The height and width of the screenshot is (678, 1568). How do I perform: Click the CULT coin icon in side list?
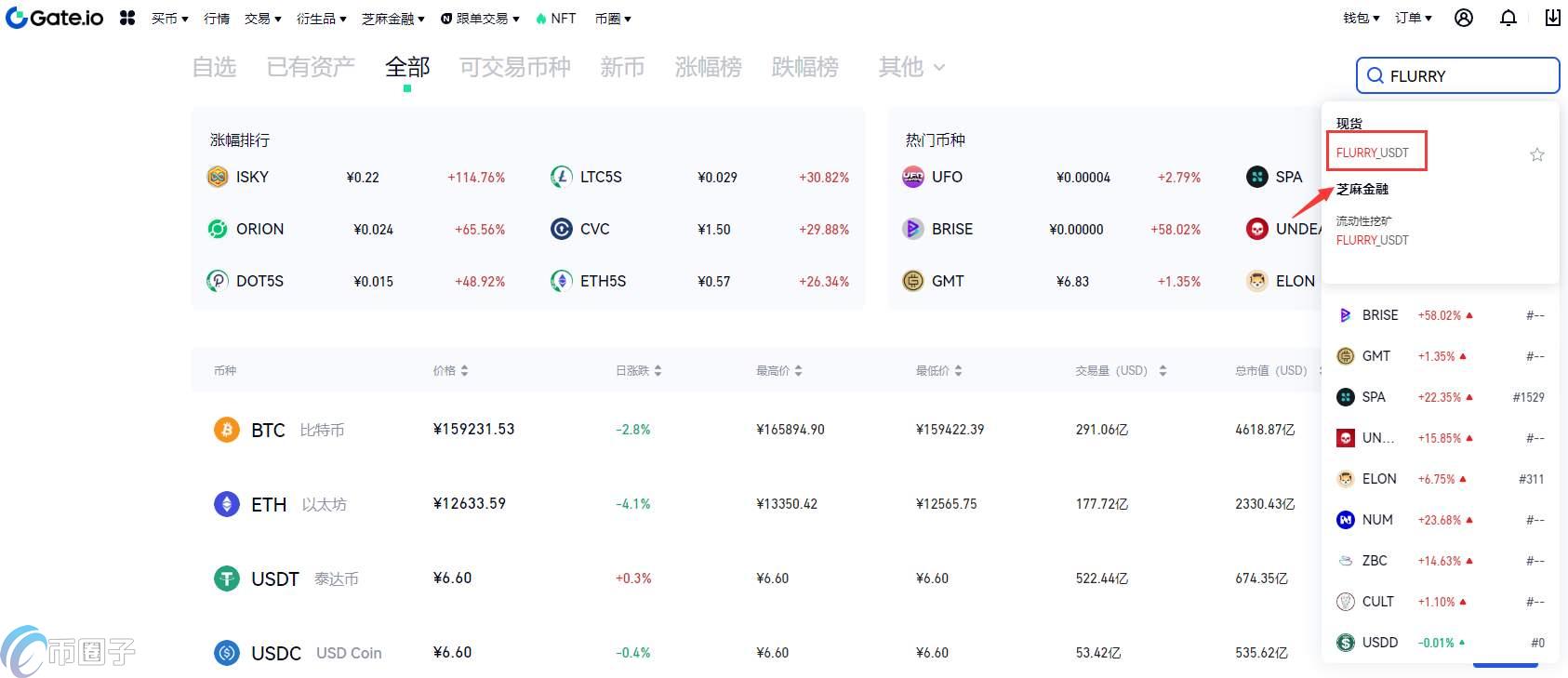[1346, 602]
